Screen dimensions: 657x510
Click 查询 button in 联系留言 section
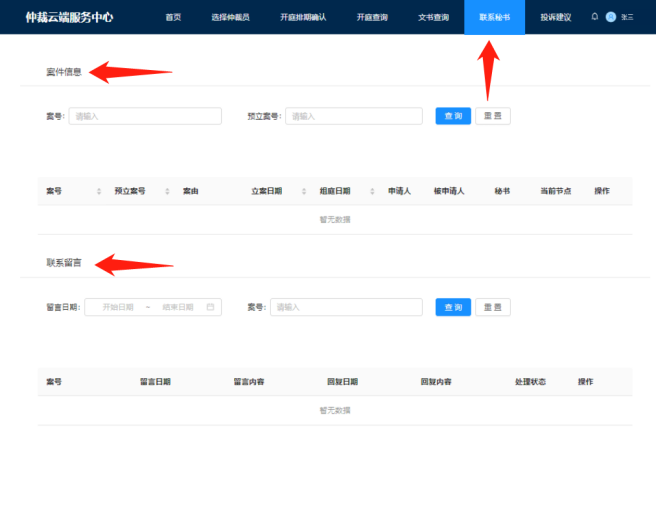[x=453, y=307]
